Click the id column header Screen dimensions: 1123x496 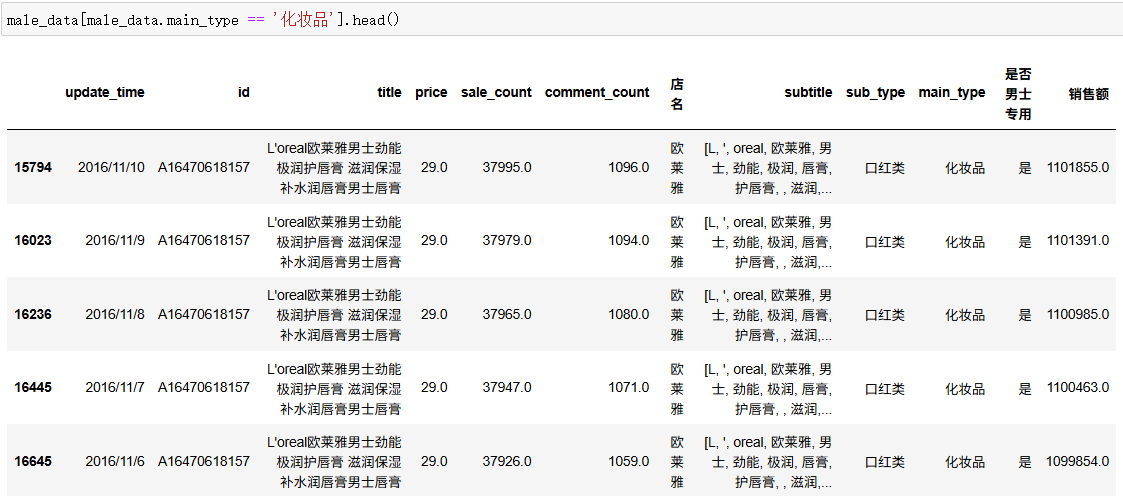244,92
